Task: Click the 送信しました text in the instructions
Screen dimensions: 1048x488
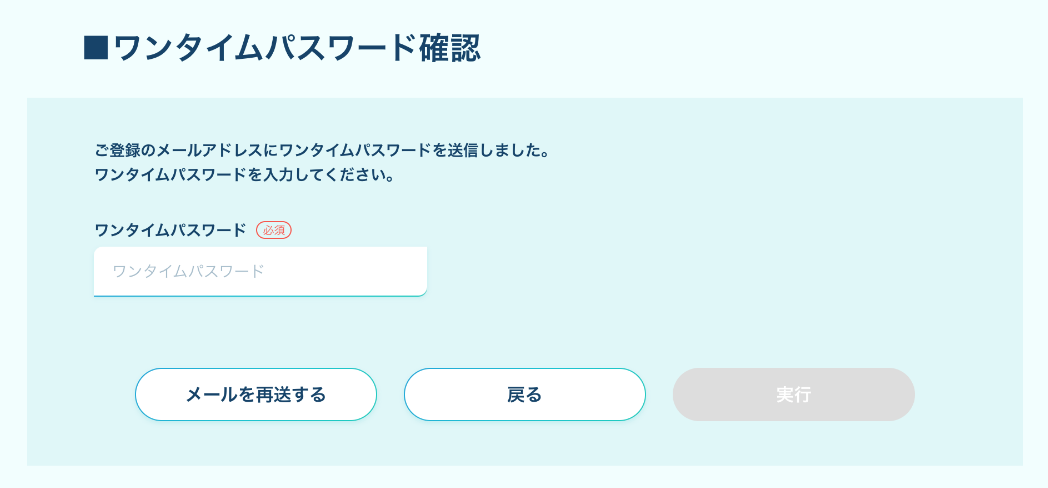Action: (x=499, y=151)
